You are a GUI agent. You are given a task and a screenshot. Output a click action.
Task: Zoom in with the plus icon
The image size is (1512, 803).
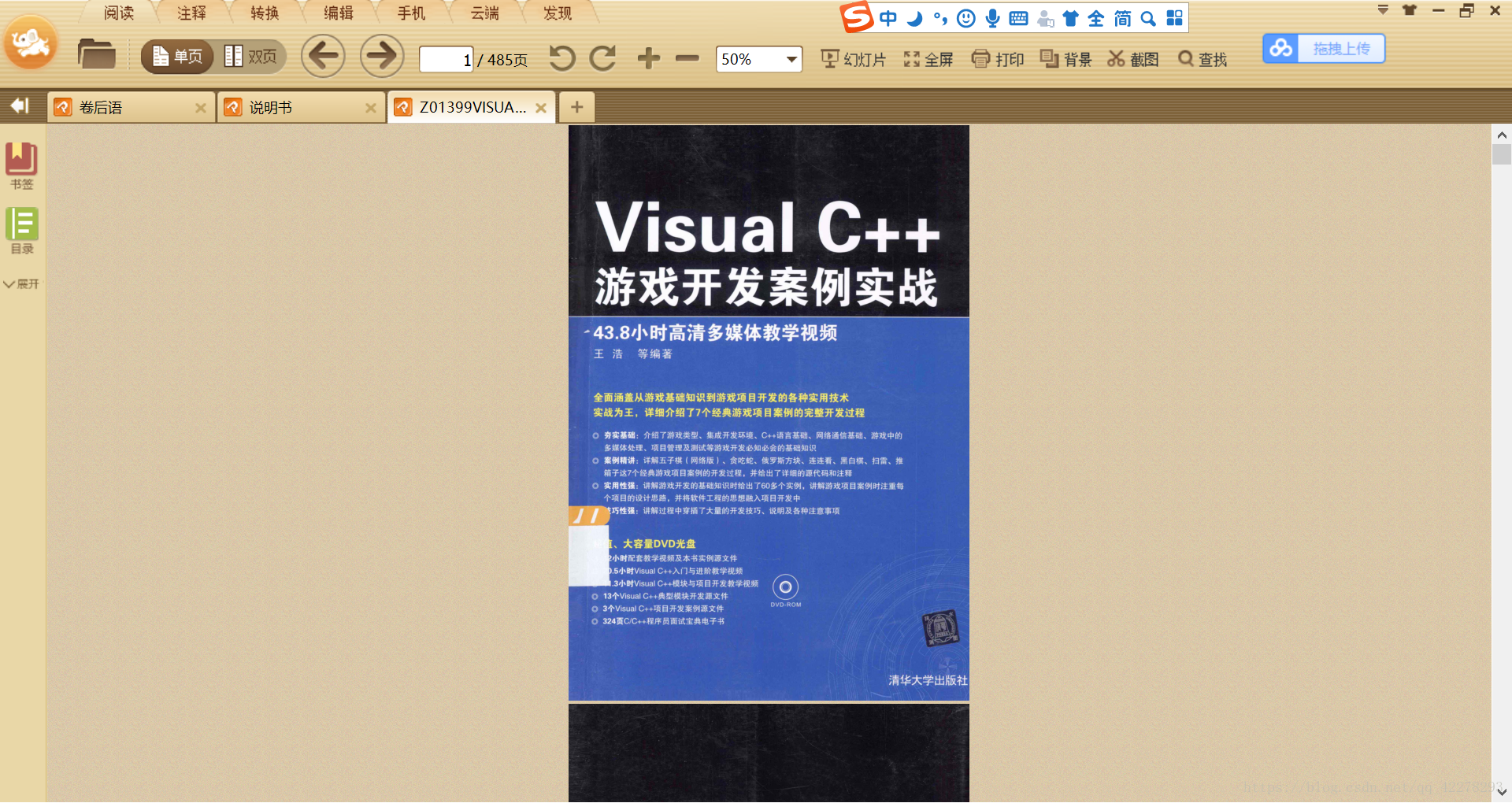(x=649, y=58)
